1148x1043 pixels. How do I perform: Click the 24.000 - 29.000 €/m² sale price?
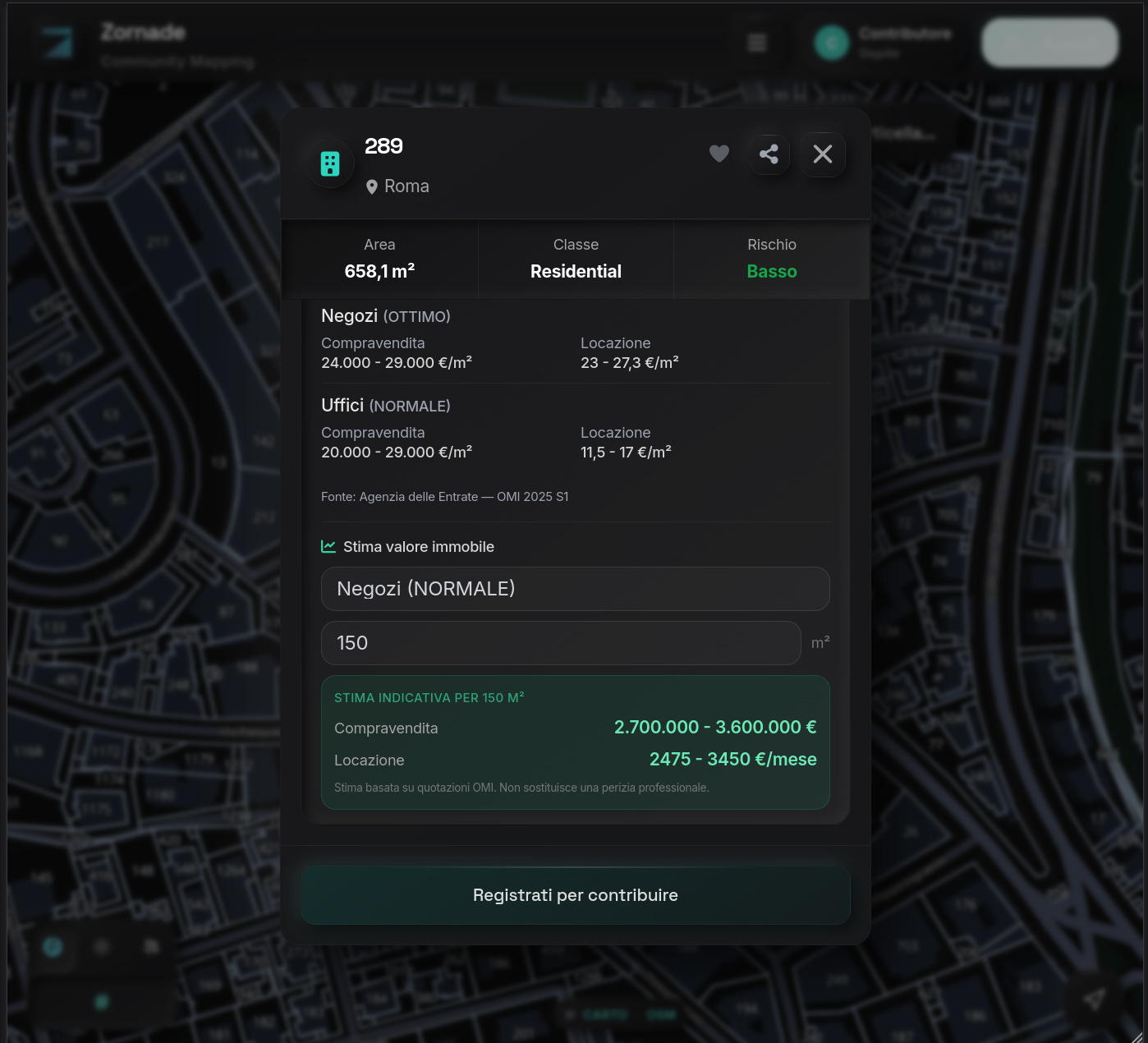pos(397,362)
